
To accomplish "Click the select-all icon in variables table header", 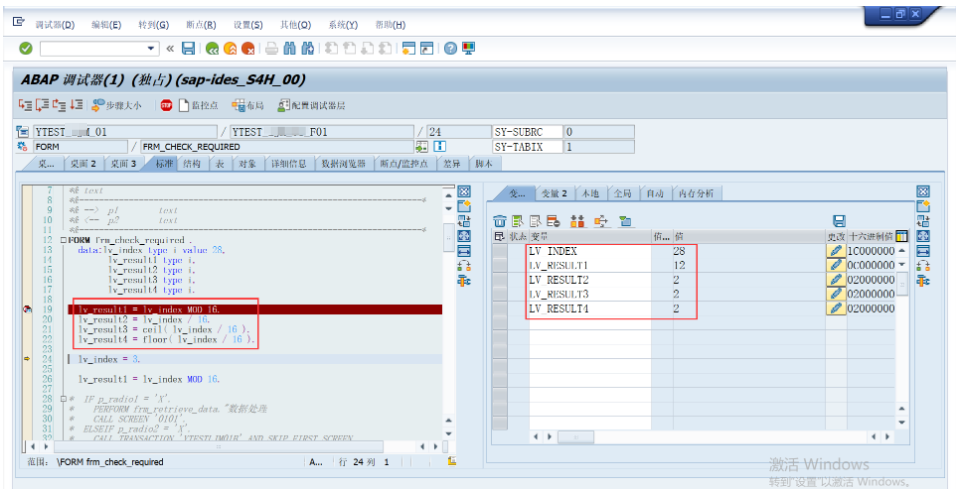I will (x=499, y=236).
